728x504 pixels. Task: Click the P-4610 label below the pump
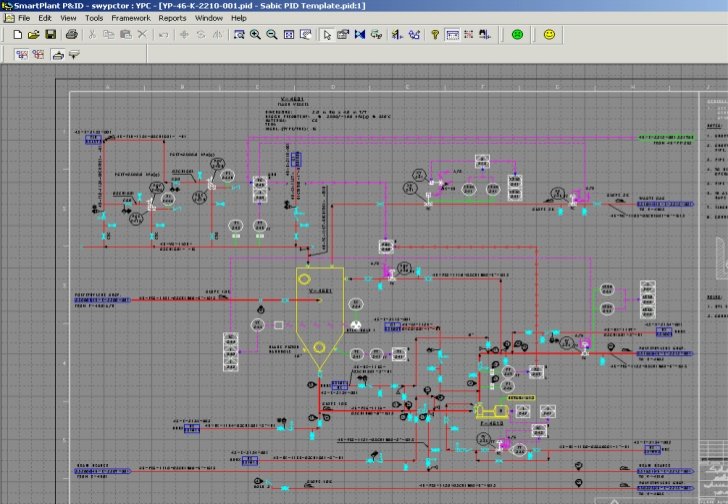(x=492, y=423)
